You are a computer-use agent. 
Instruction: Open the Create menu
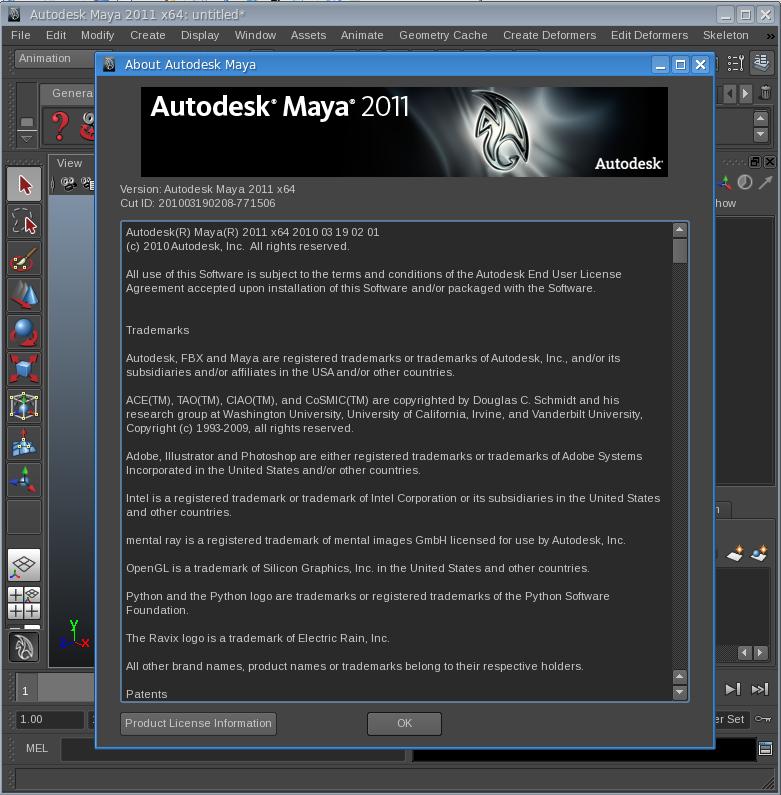point(148,35)
